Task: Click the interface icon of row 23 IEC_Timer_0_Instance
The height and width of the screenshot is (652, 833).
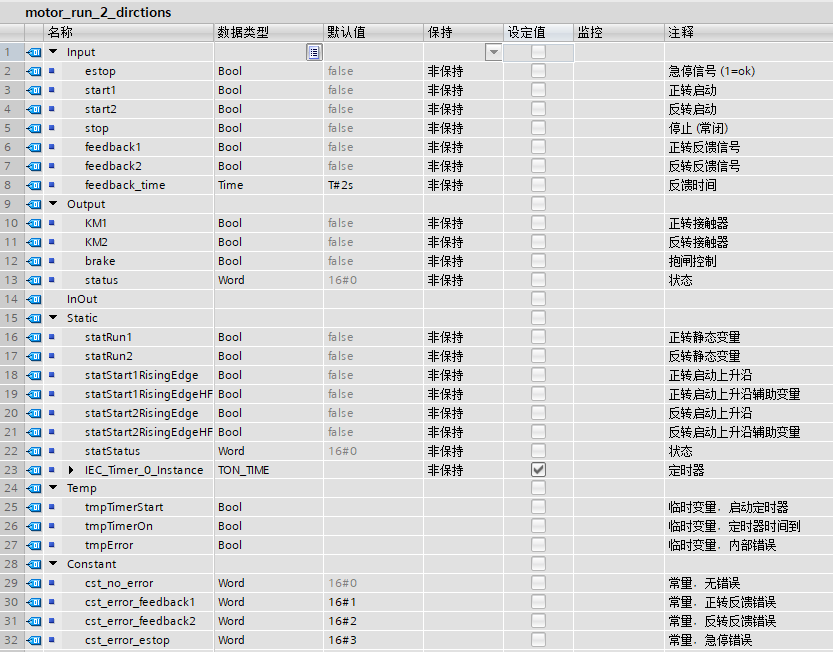Action: point(34,470)
